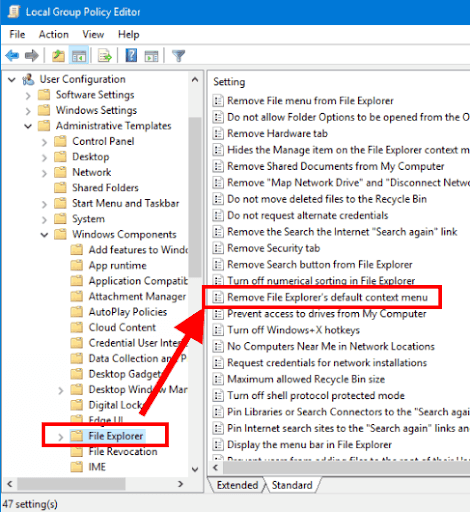Open the Action menu
The image size is (470, 512).
(54, 34)
